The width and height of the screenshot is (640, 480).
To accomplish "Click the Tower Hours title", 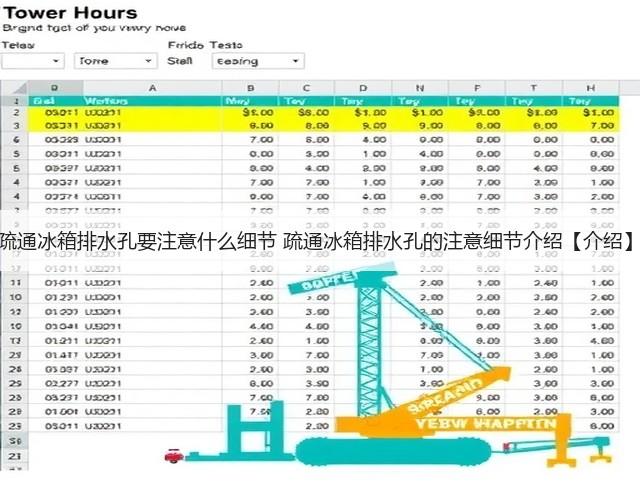I will 70,13.
